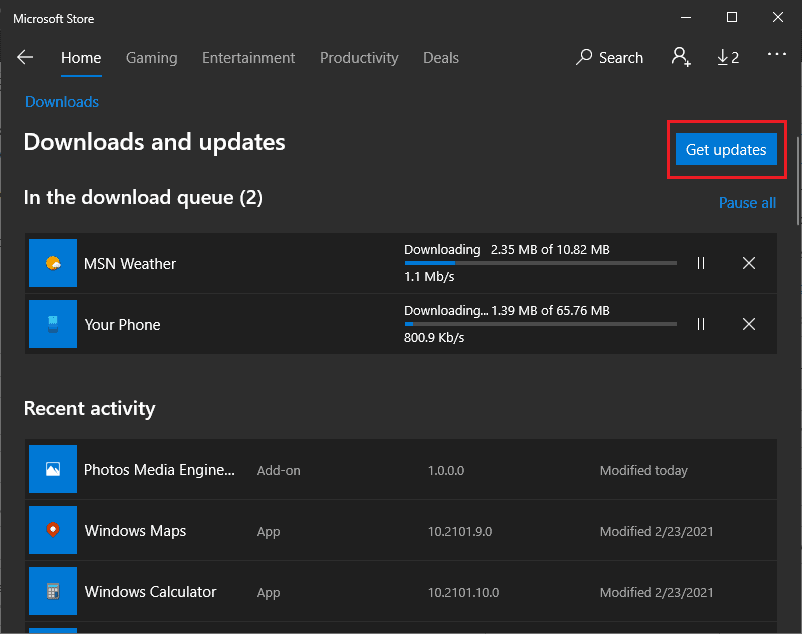Click the Get updates button
802x634 pixels.
click(726, 149)
